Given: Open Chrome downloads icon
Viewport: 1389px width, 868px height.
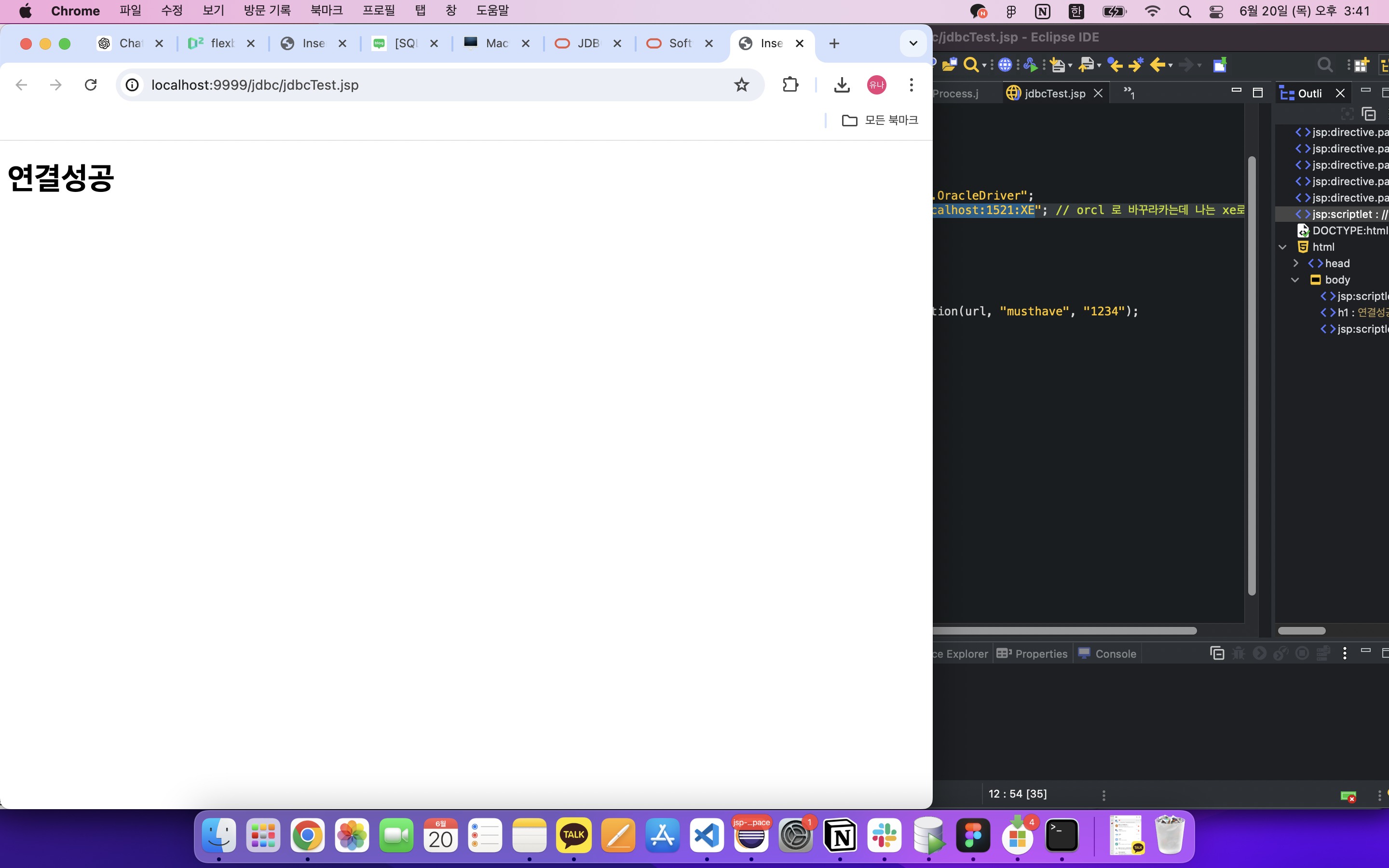Looking at the screenshot, I should coord(842,85).
